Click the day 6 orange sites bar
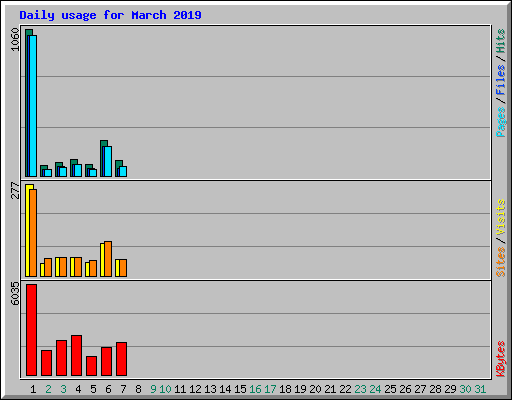This screenshot has height=400, width=512. point(108,259)
